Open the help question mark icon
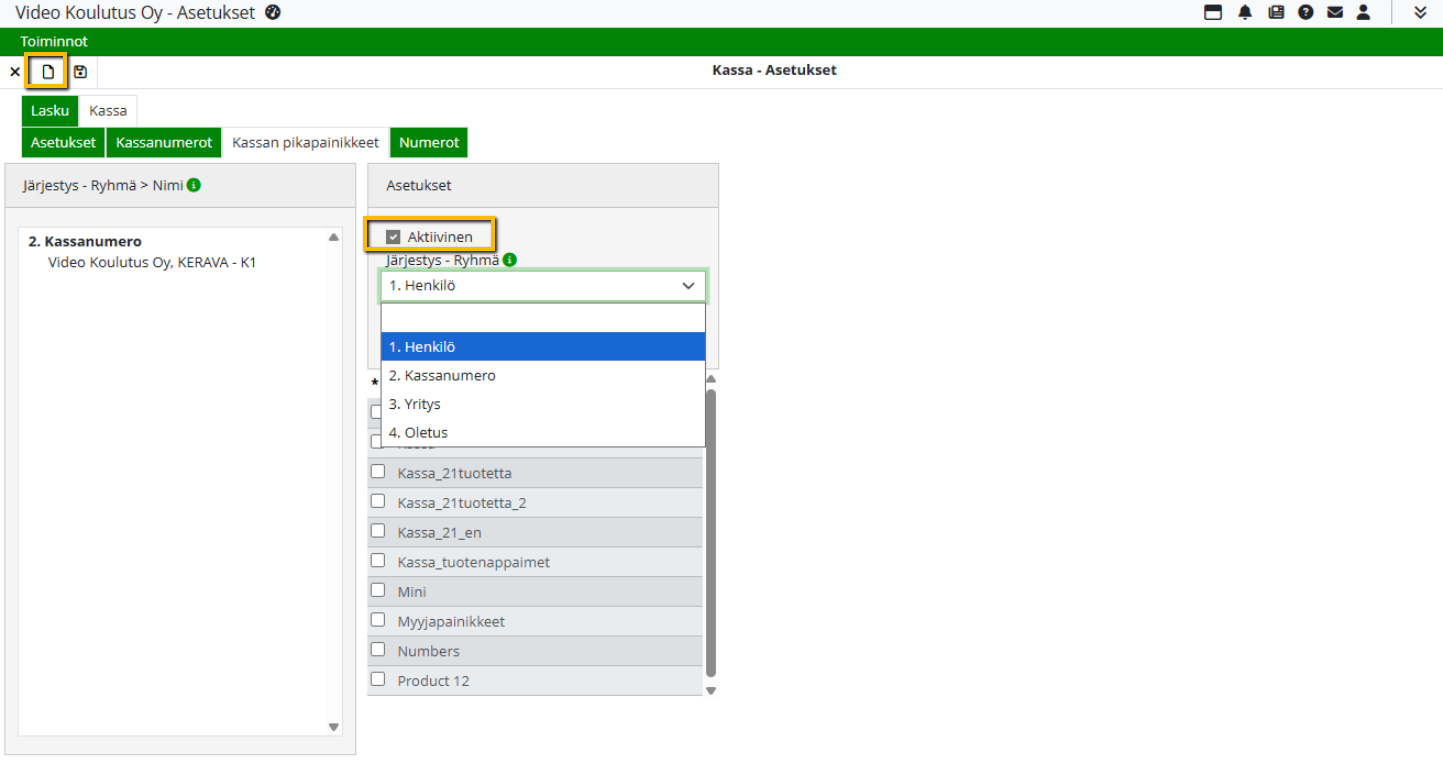Image resolution: width=1443 pixels, height=775 pixels. coord(1305,13)
